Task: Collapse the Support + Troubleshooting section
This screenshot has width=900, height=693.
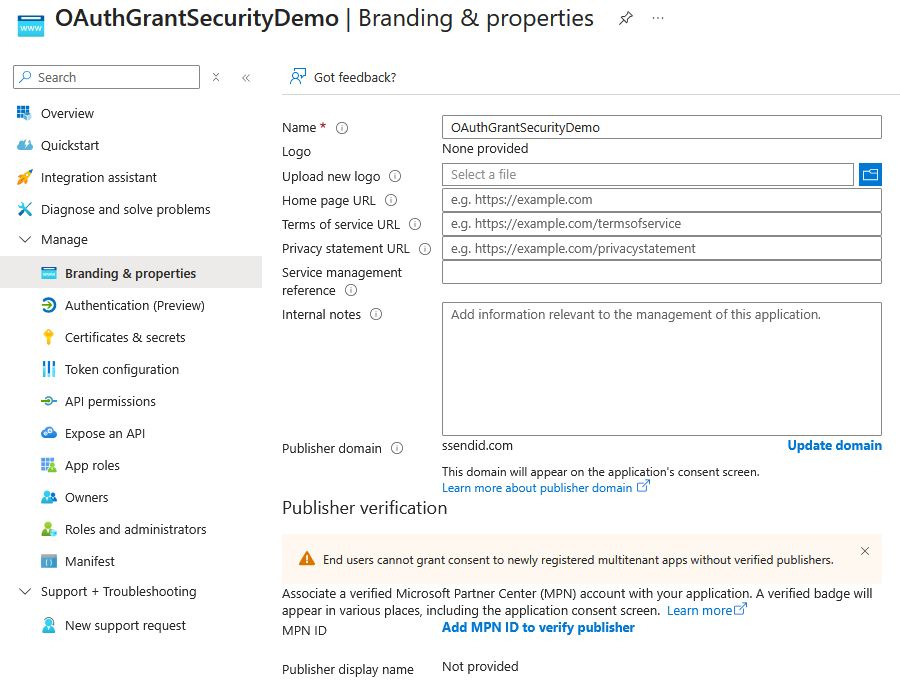Action: tap(25, 592)
